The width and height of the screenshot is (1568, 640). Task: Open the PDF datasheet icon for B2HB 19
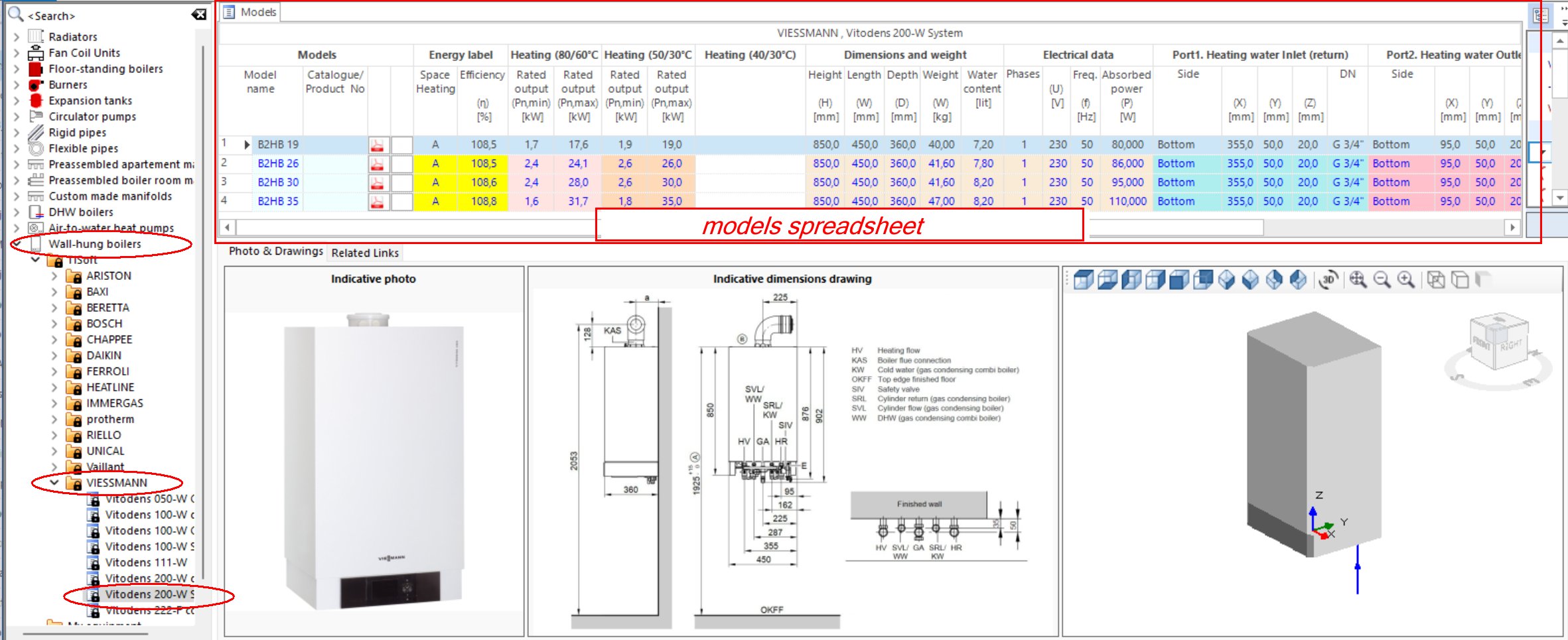coord(377,145)
